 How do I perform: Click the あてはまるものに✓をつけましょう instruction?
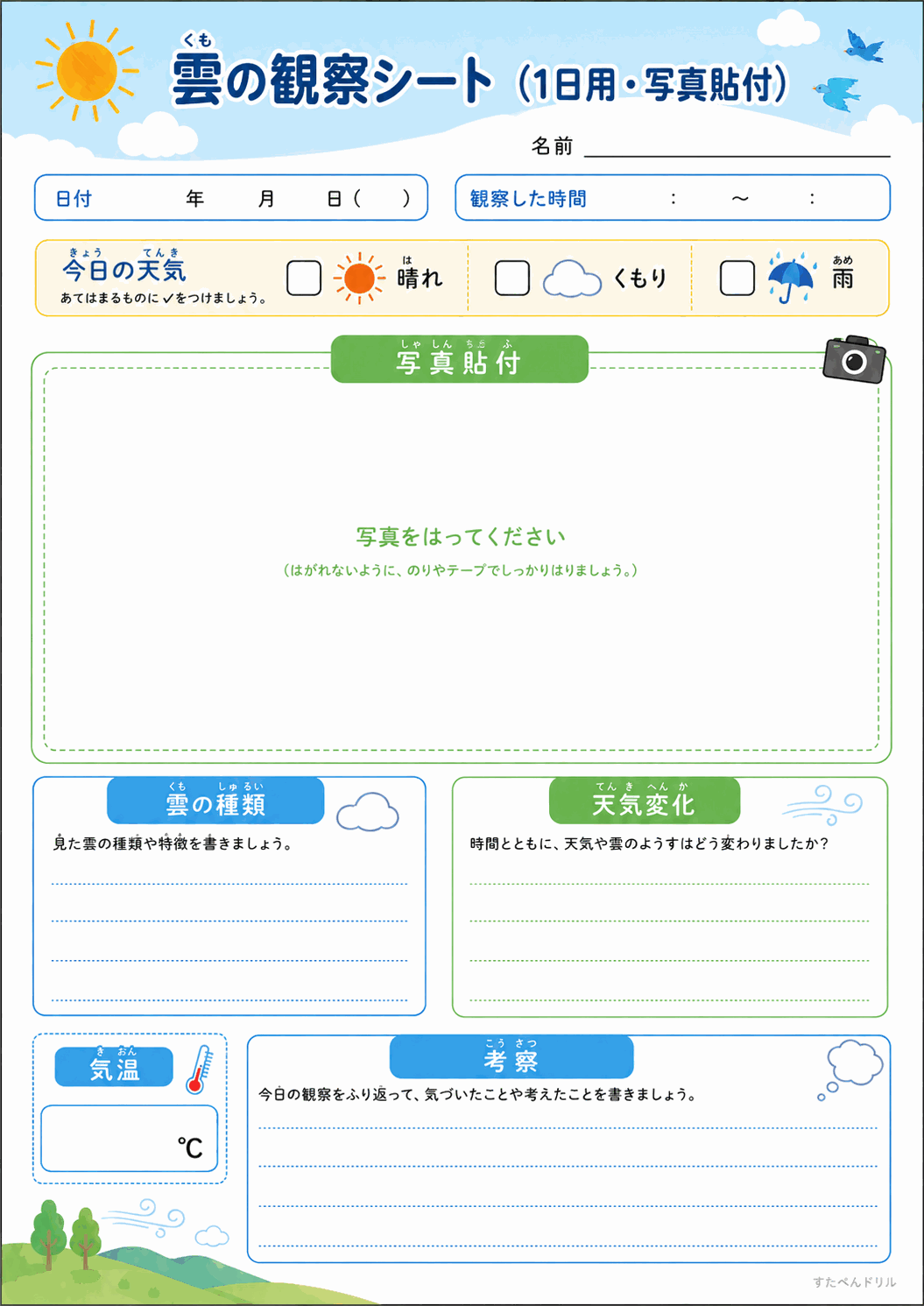click(x=163, y=298)
